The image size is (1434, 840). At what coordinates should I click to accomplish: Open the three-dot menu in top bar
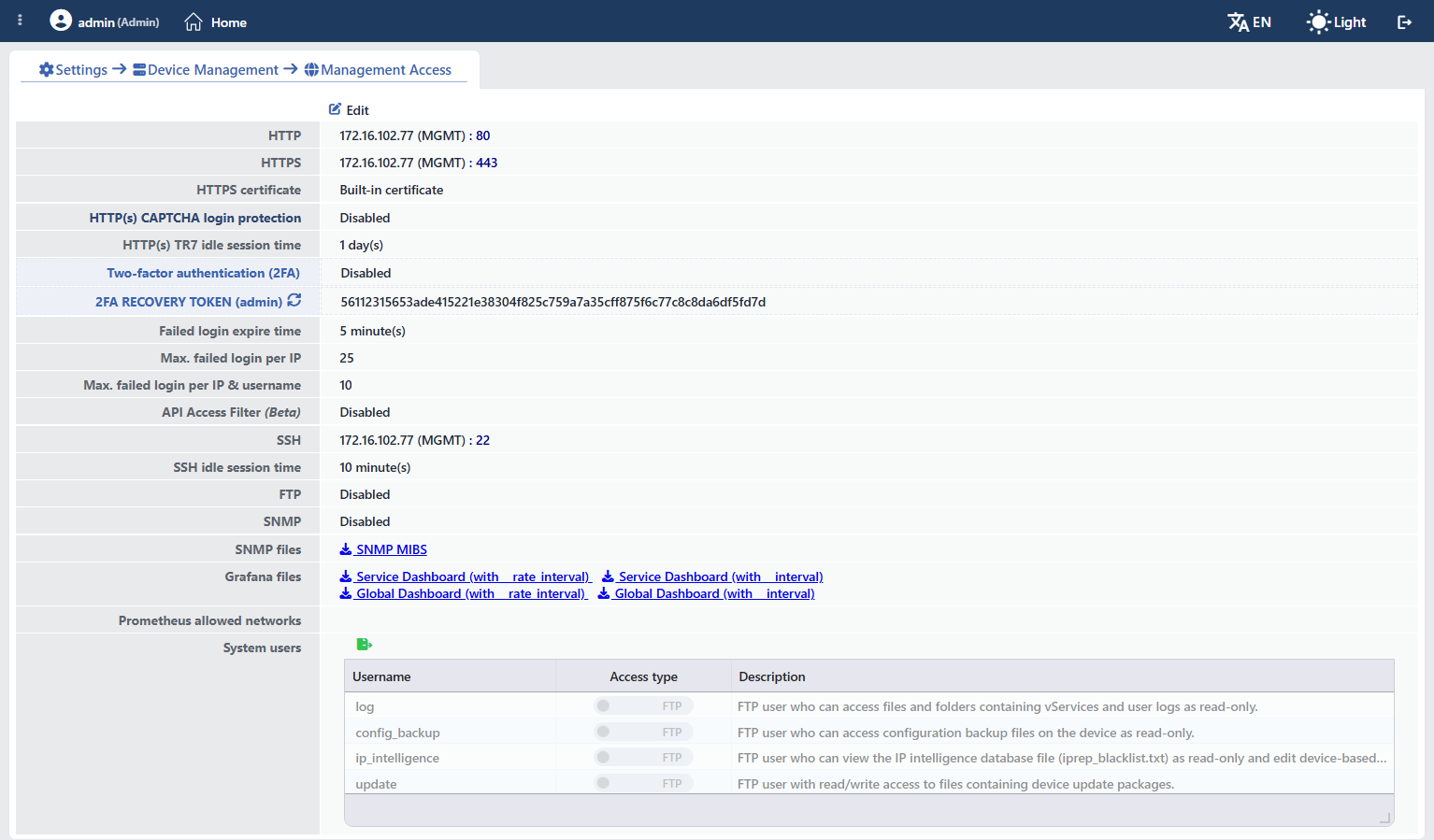[x=20, y=21]
